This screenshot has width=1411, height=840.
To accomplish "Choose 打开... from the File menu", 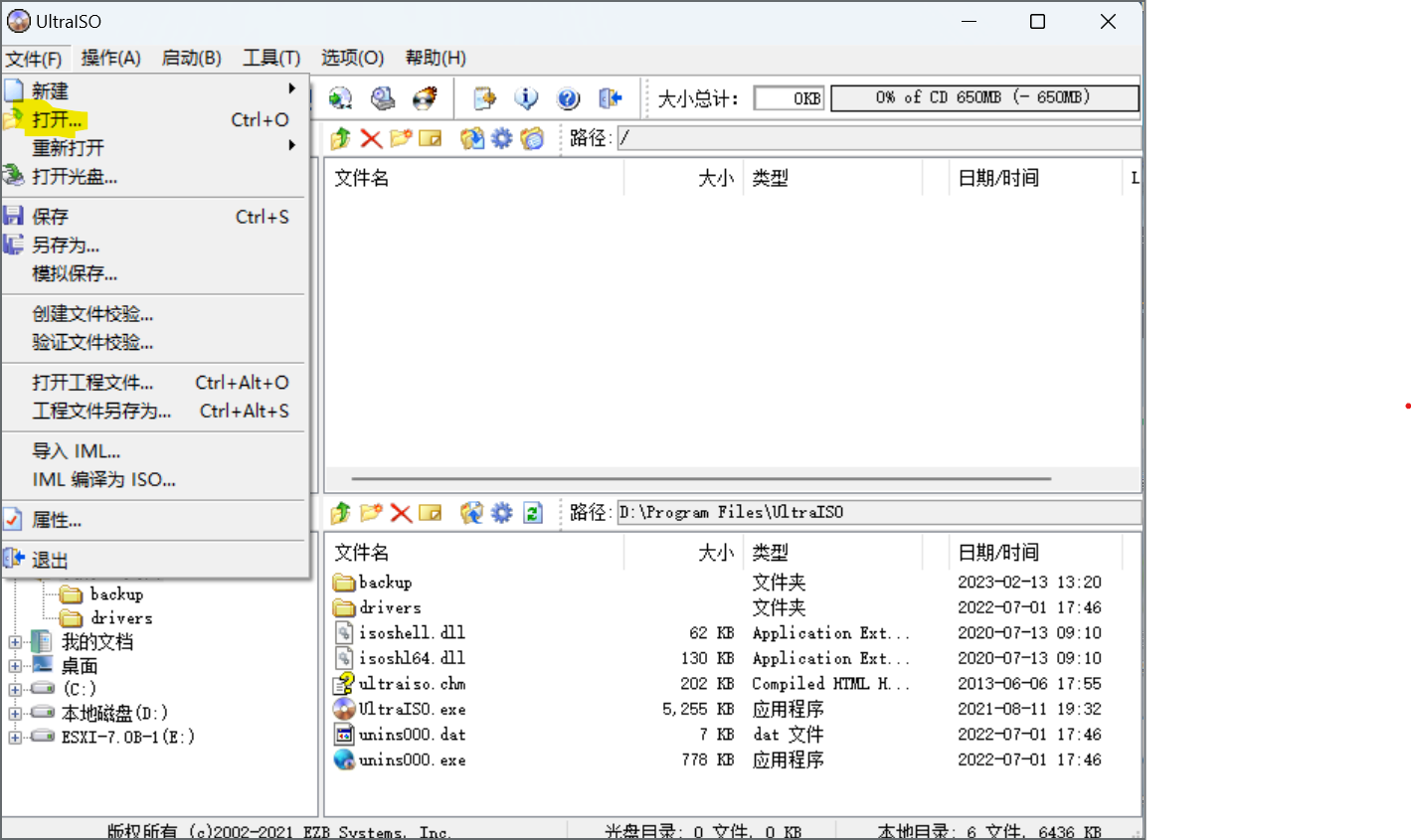I will pyautogui.click(x=155, y=119).
